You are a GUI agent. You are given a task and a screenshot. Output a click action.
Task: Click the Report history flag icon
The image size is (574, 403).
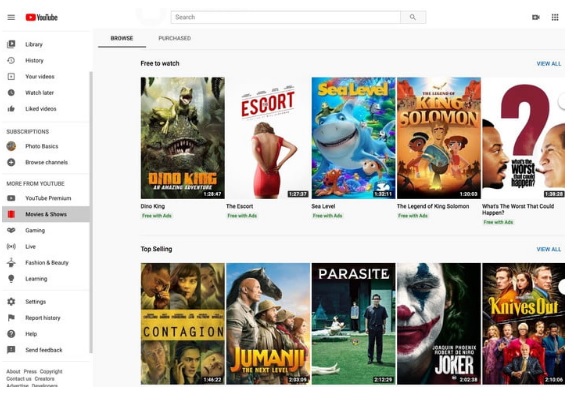(11, 318)
